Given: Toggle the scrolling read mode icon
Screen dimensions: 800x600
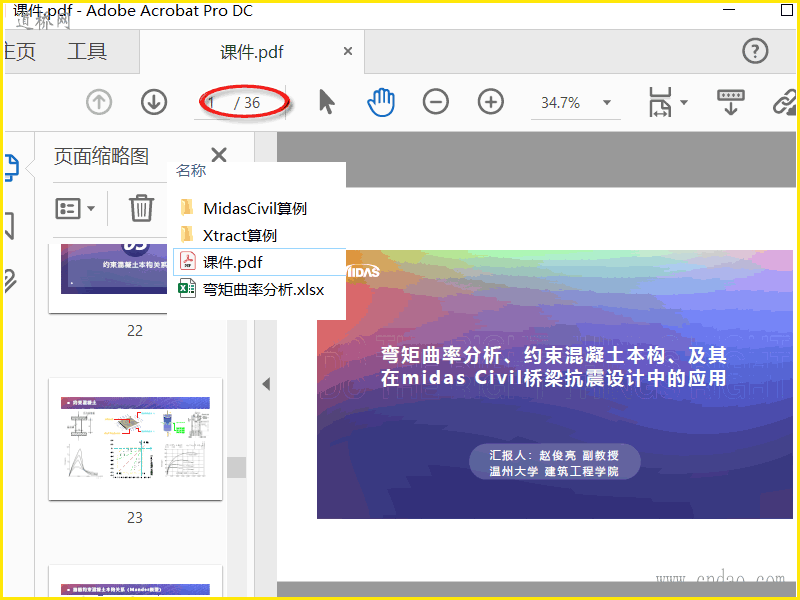Looking at the screenshot, I should tap(731, 102).
